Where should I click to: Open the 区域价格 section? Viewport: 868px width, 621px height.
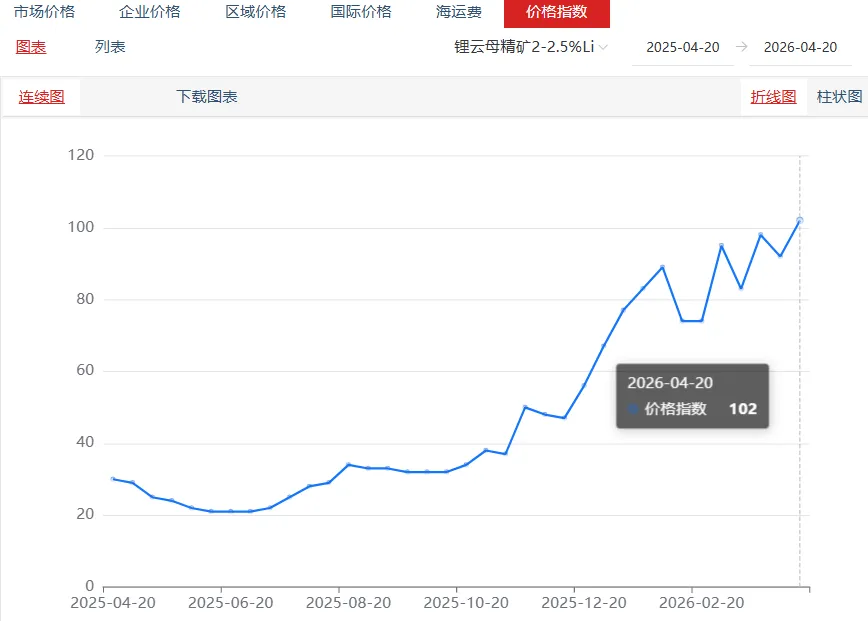pos(255,12)
